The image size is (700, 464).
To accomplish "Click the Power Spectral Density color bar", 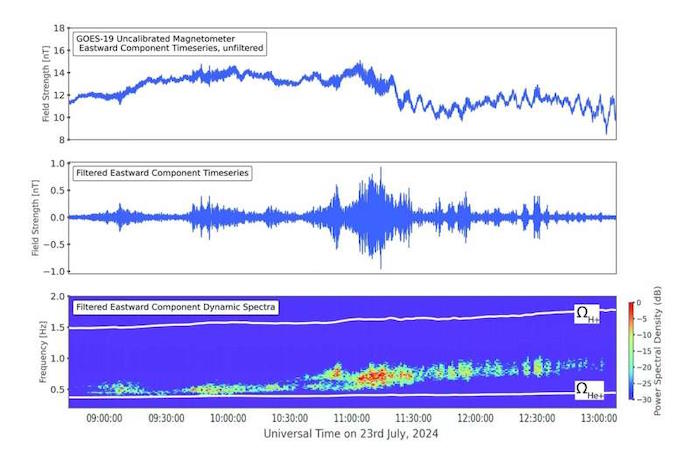I will (x=631, y=351).
